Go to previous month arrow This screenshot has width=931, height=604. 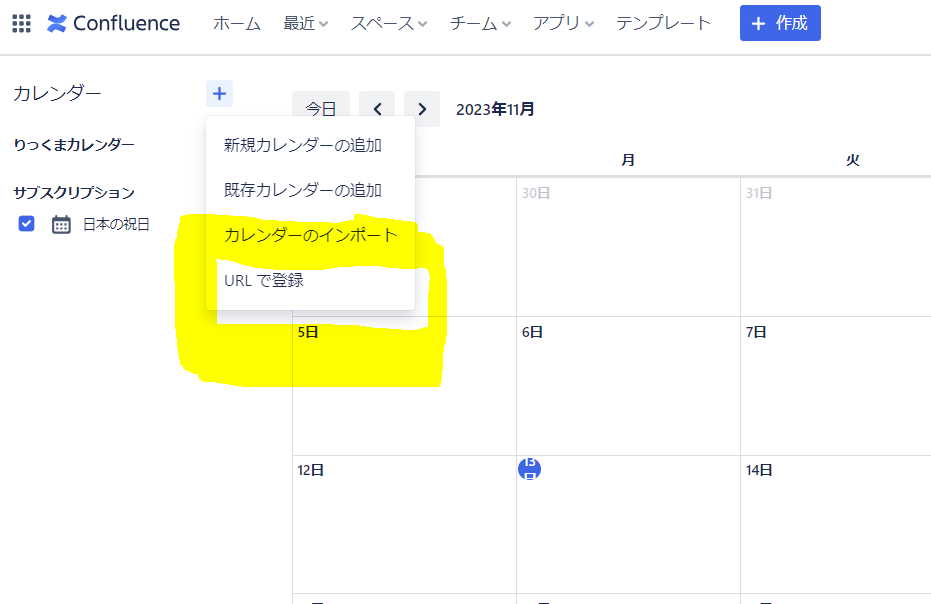click(x=377, y=109)
